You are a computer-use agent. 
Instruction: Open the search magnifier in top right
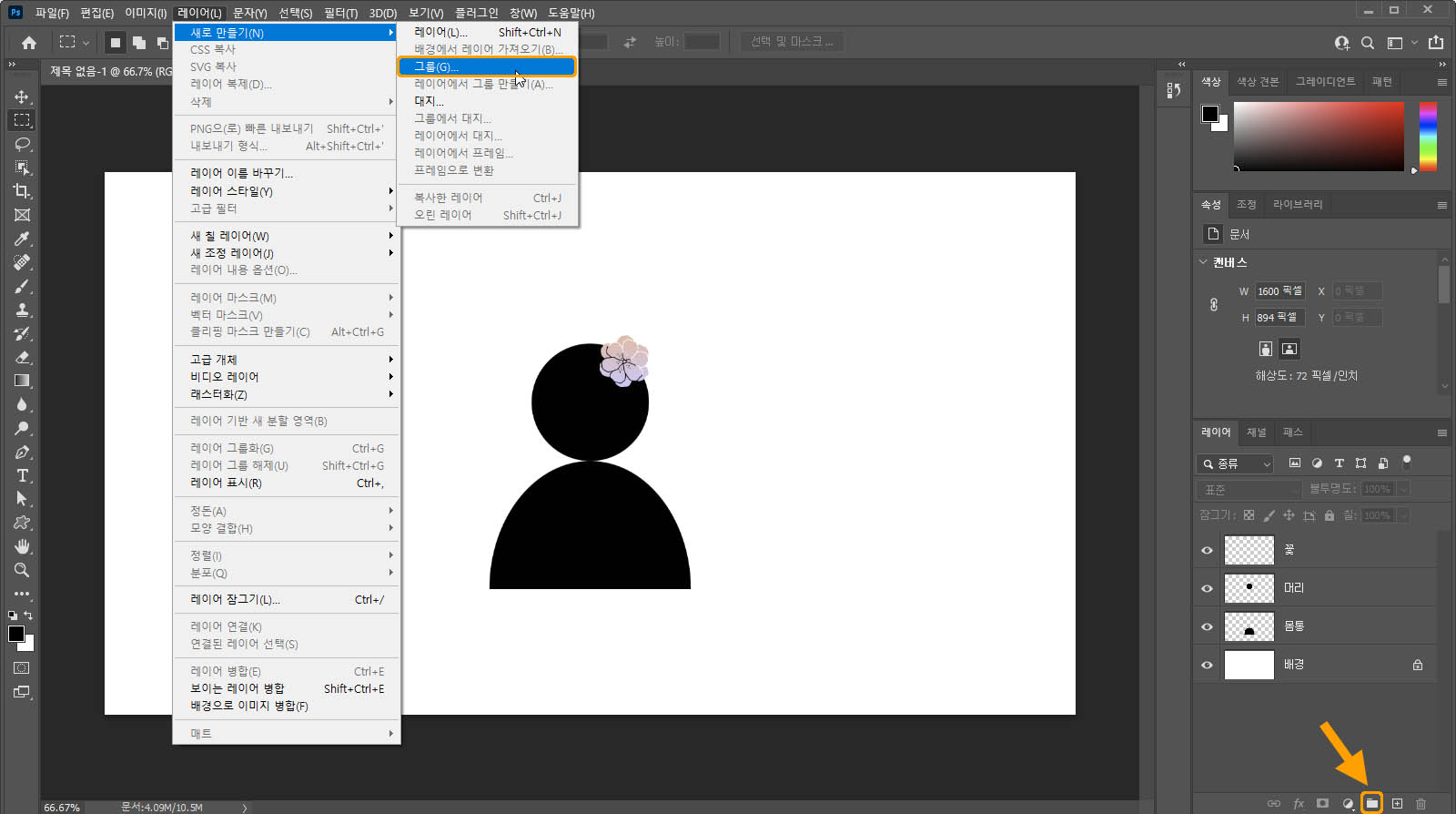1368,43
